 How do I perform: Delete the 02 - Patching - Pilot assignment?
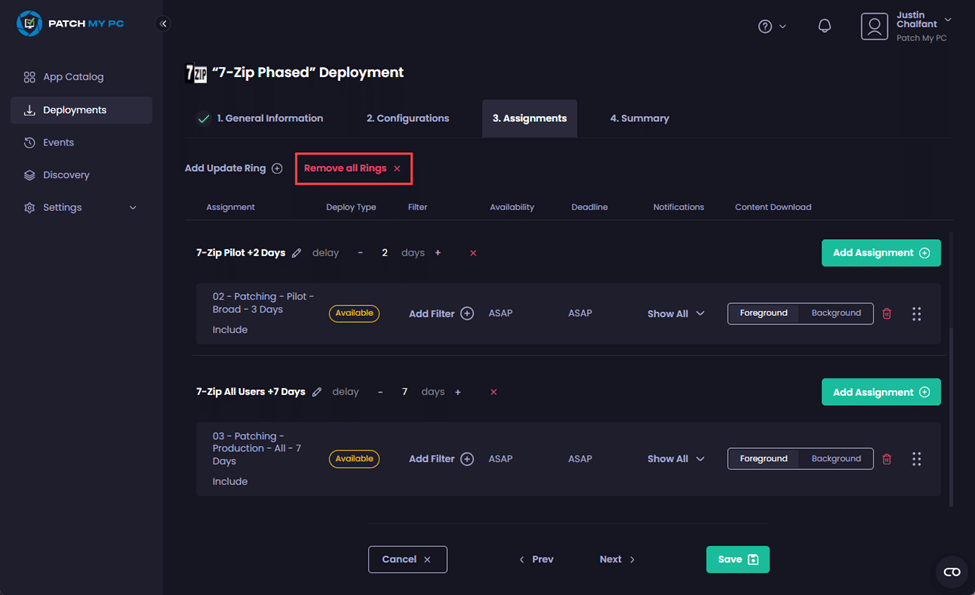(x=886, y=314)
